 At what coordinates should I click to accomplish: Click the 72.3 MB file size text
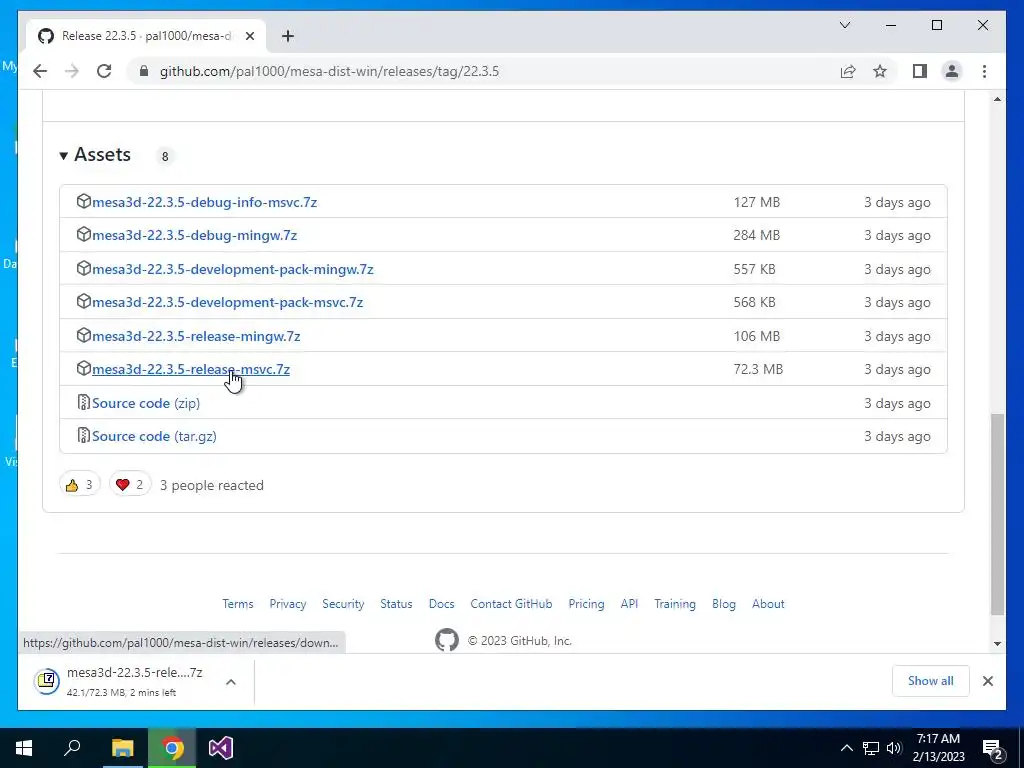[758, 370]
